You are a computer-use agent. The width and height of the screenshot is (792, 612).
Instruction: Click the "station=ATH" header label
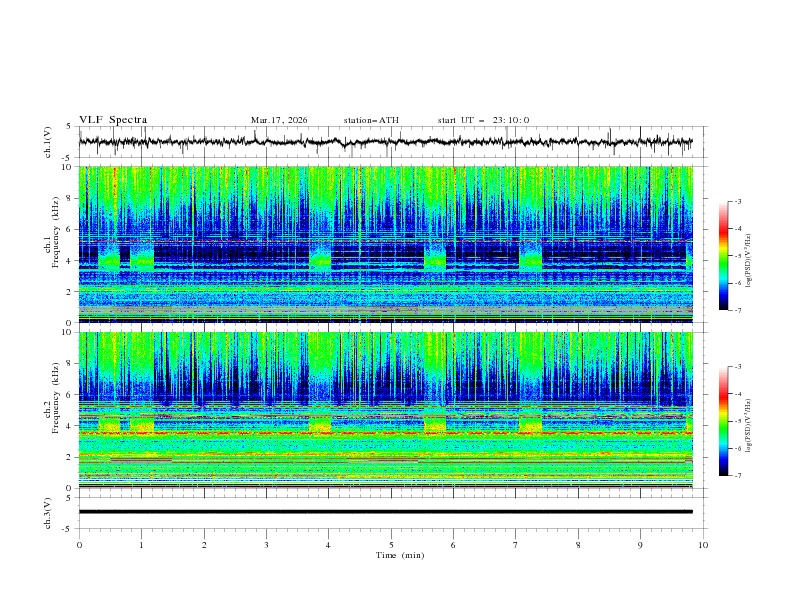371,120
